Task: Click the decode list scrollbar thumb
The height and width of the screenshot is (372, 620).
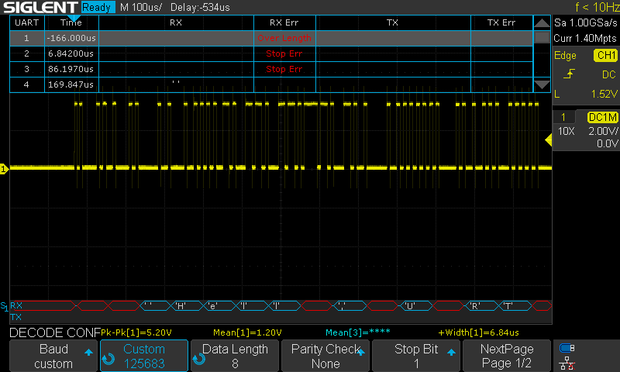Action: click(x=542, y=38)
